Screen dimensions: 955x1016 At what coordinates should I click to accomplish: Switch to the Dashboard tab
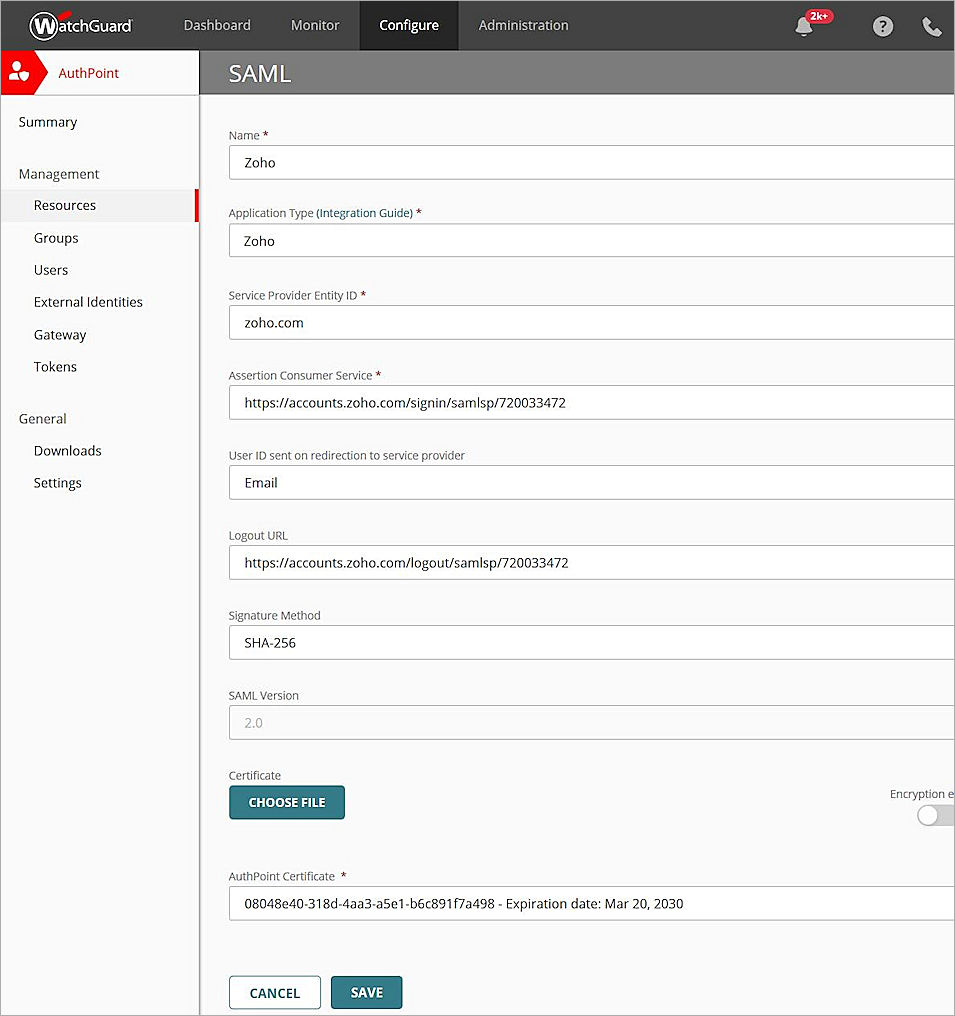point(216,25)
